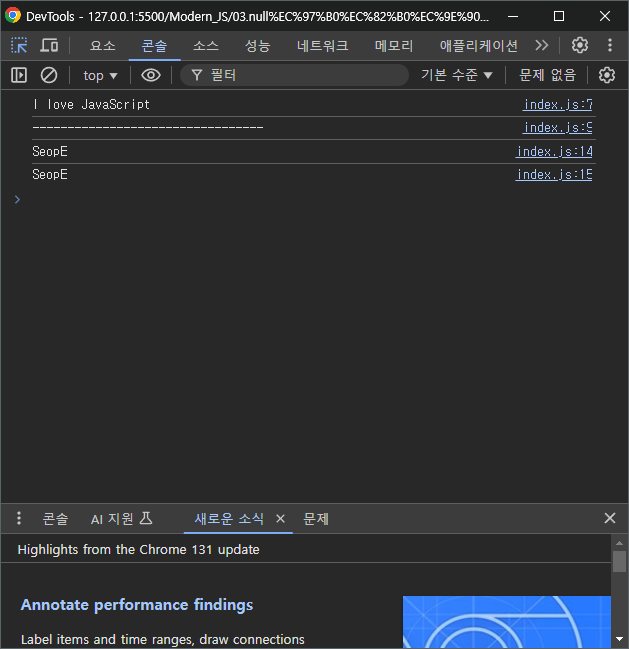Open the 애플리케이션 tab
This screenshot has height=649, width=629.
(478, 45)
